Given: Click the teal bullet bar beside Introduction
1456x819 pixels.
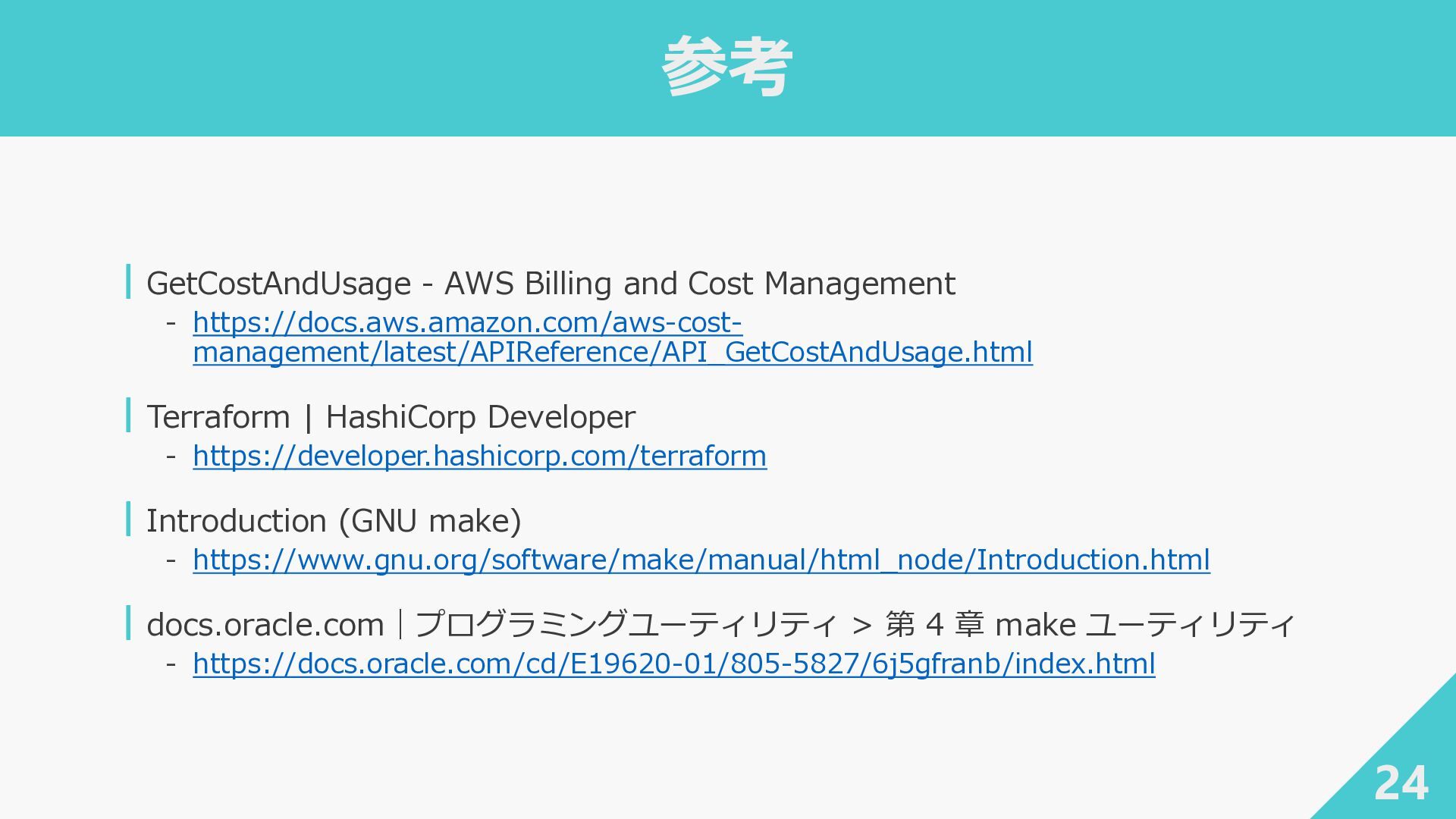Looking at the screenshot, I should [x=128, y=519].
